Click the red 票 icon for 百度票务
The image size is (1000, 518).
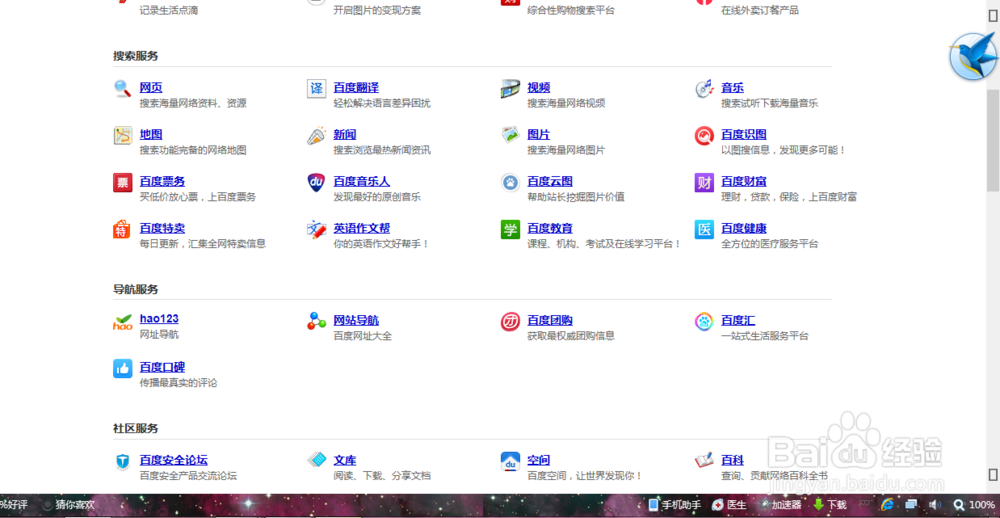tap(122, 182)
